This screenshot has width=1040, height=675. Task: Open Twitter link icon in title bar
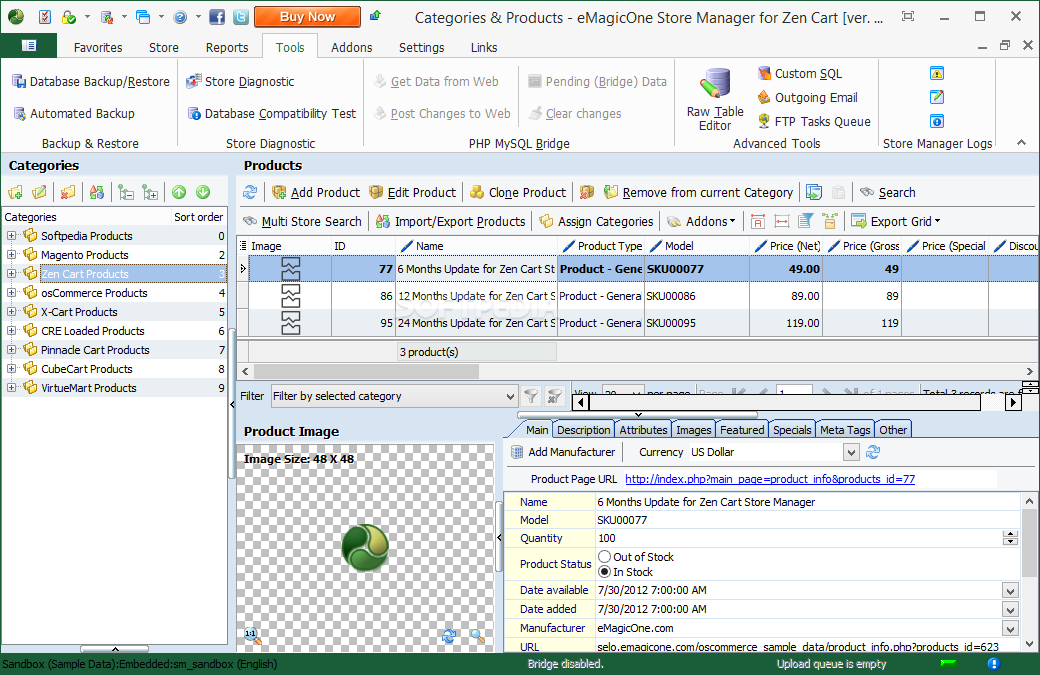tap(241, 17)
